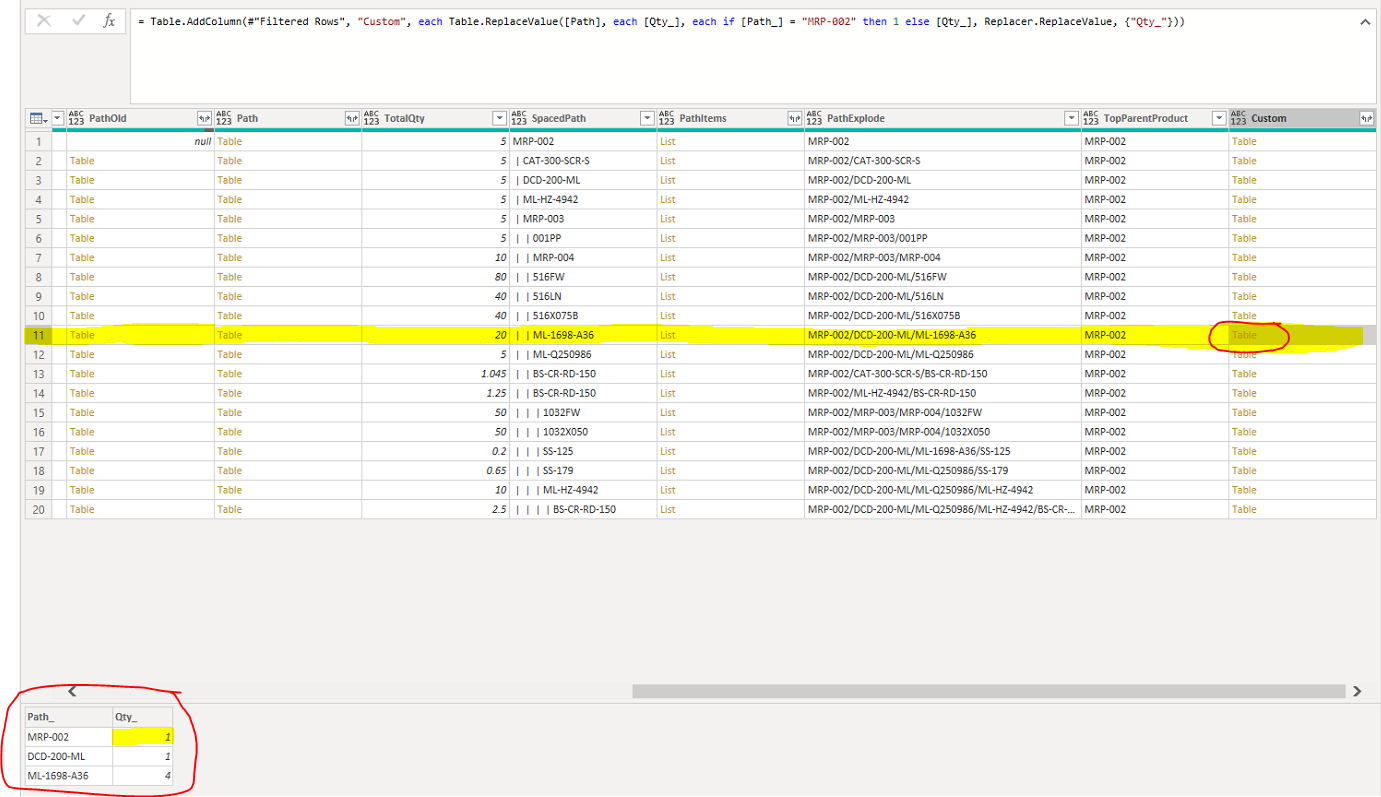Click preview cell 'DCD-200-ML' in Path_ column

pyautogui.click(x=68, y=756)
